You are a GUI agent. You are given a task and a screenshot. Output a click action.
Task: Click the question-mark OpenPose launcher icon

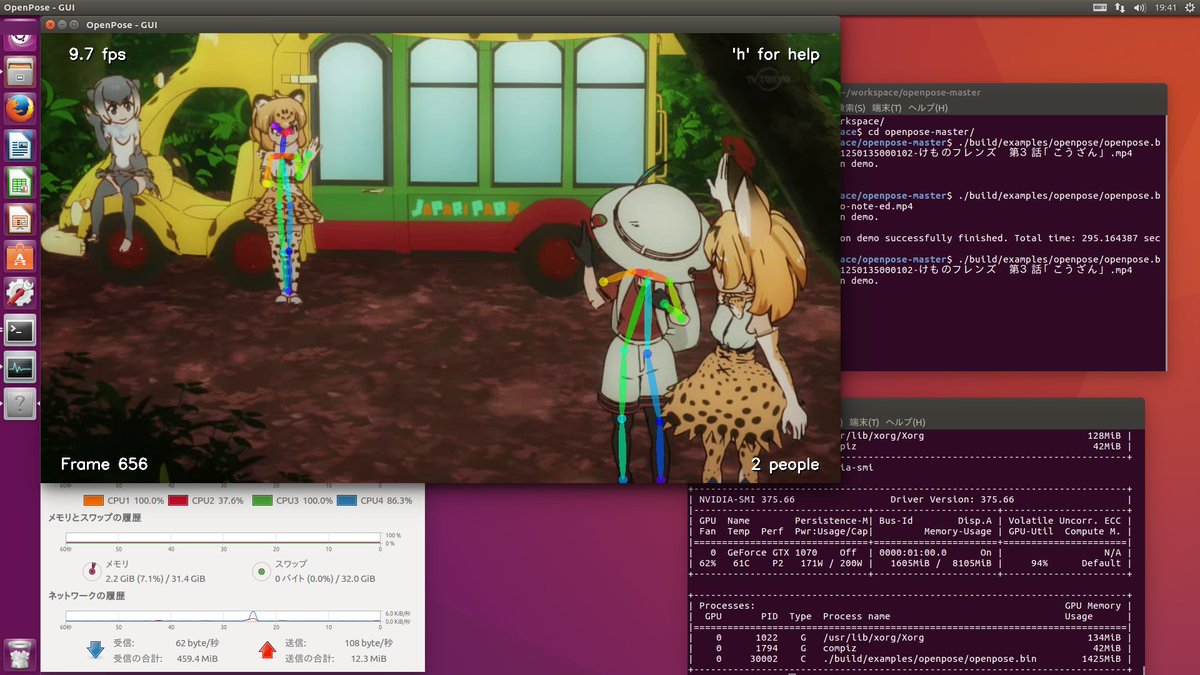20,404
